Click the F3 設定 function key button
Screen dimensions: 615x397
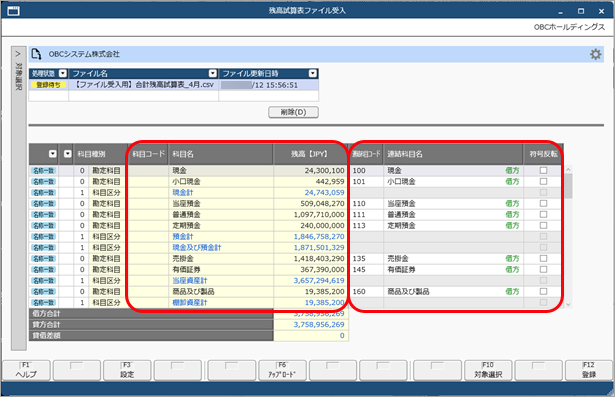pos(127,370)
